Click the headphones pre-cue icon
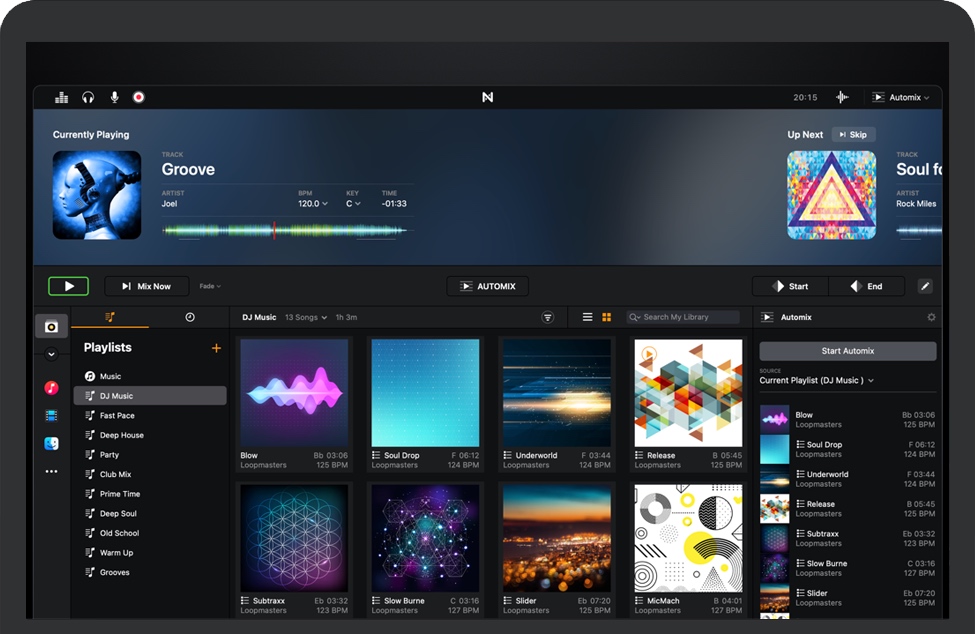The width and height of the screenshot is (975, 634). tap(88, 98)
